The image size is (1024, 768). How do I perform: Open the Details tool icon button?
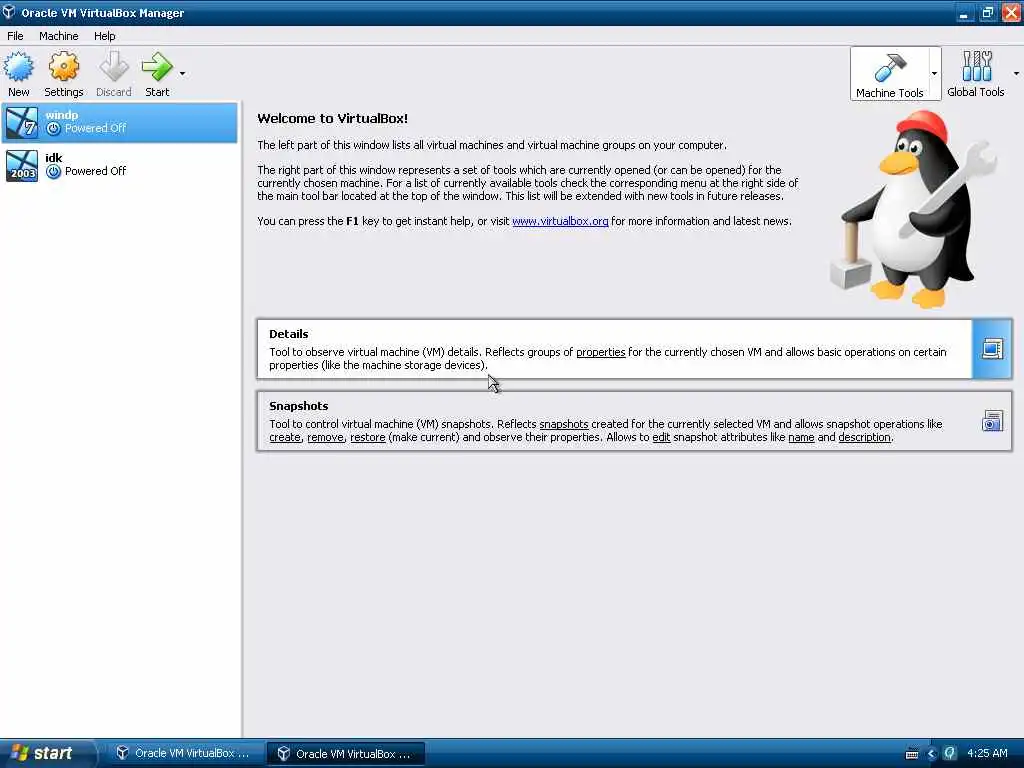[x=992, y=349]
